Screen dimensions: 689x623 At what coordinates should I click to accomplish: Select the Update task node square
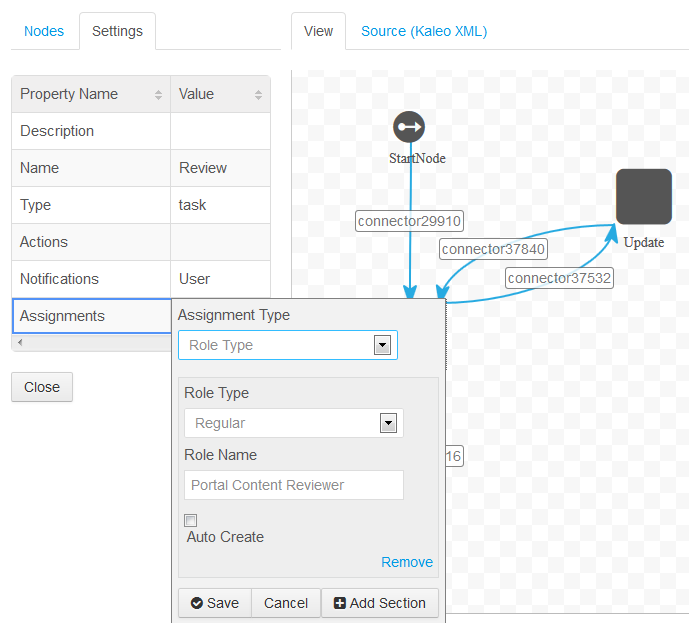(x=644, y=196)
